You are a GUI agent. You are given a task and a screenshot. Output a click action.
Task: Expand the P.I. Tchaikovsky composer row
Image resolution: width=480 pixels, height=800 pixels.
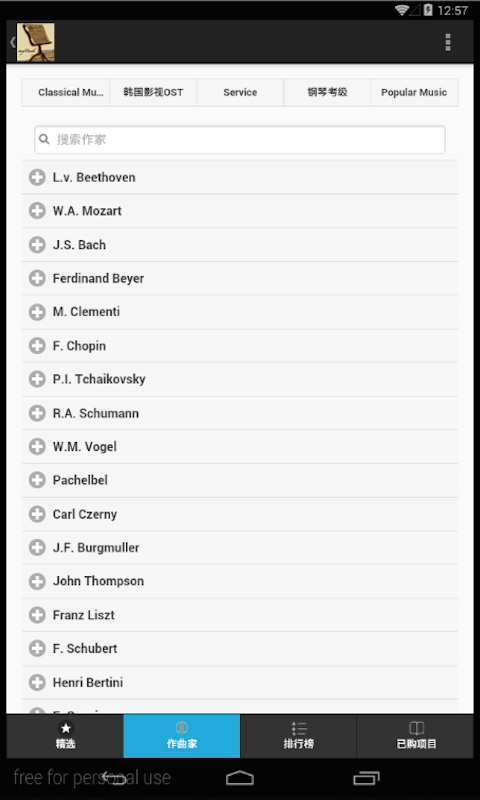click(240, 380)
